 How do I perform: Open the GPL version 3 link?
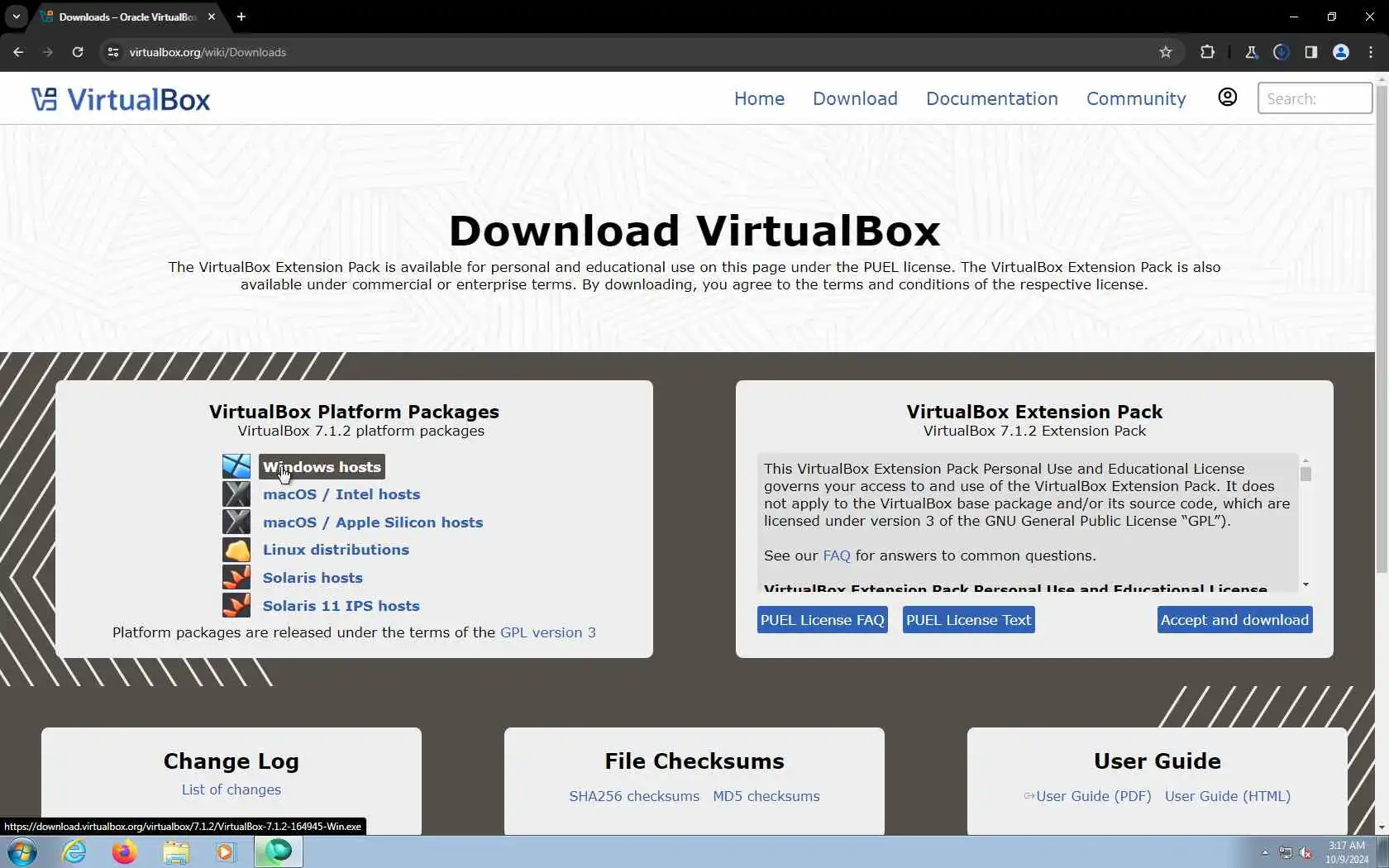548,632
